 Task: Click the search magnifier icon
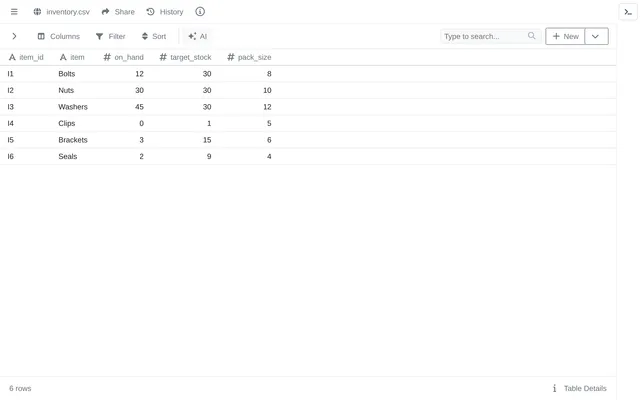531,36
